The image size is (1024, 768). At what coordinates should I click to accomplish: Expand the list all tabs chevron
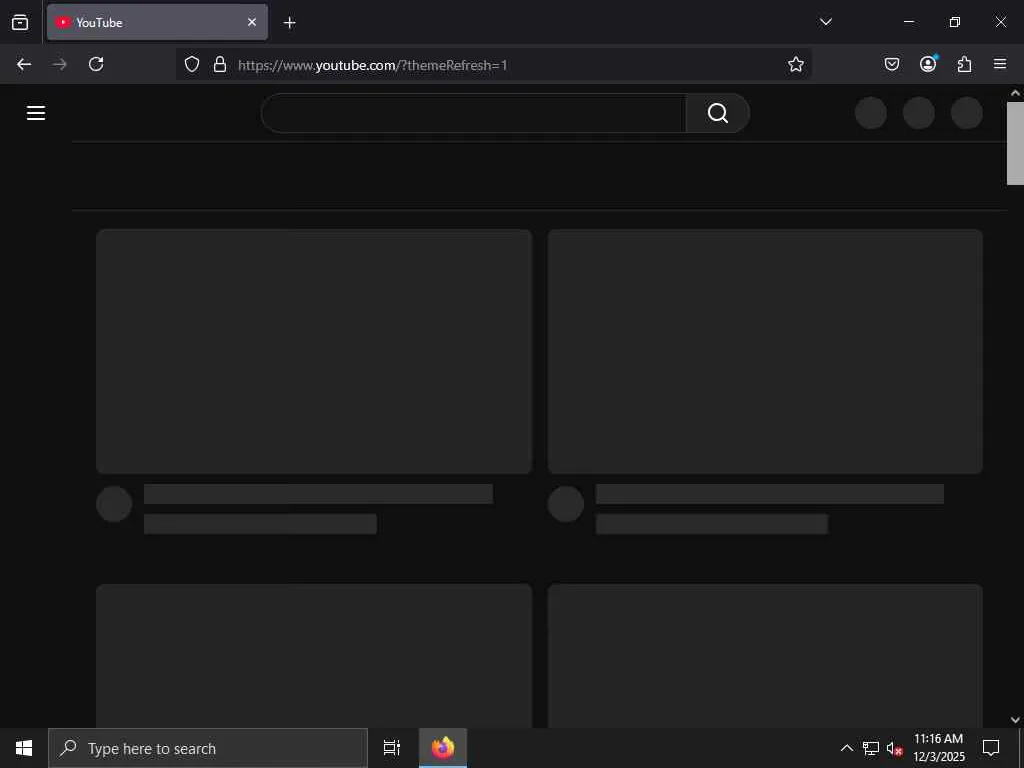click(x=825, y=22)
